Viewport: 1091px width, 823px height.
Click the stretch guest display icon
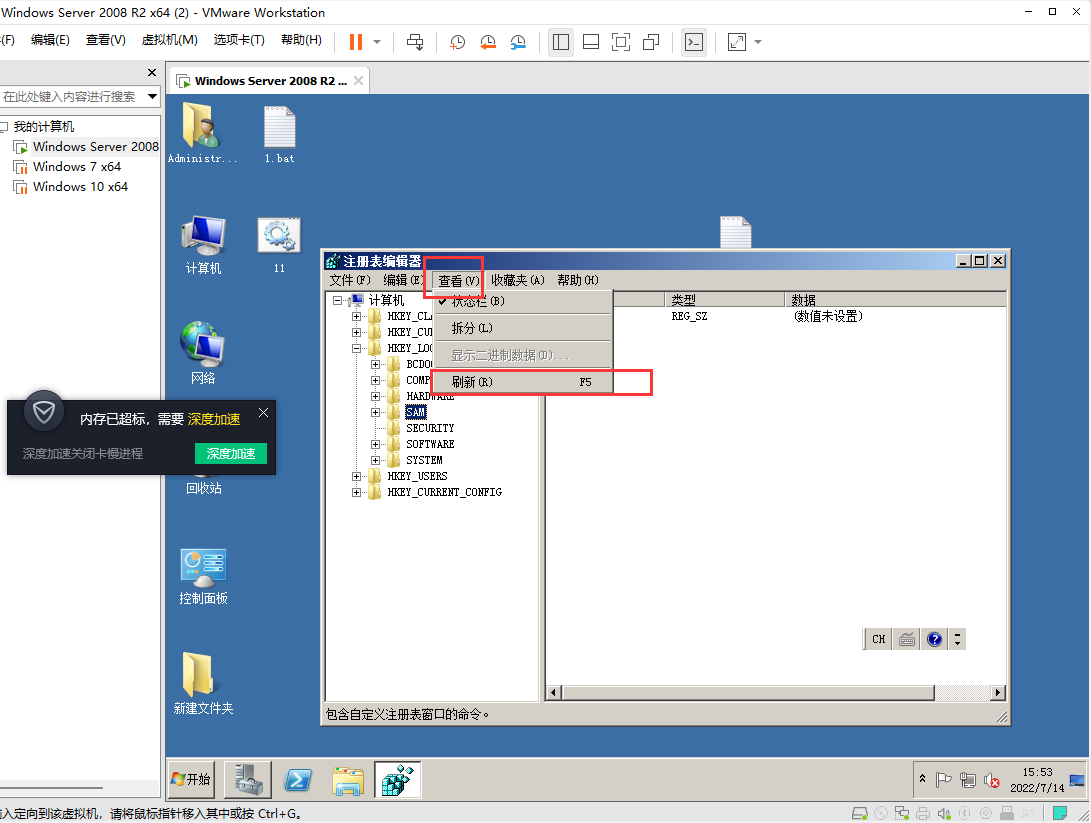tap(737, 42)
